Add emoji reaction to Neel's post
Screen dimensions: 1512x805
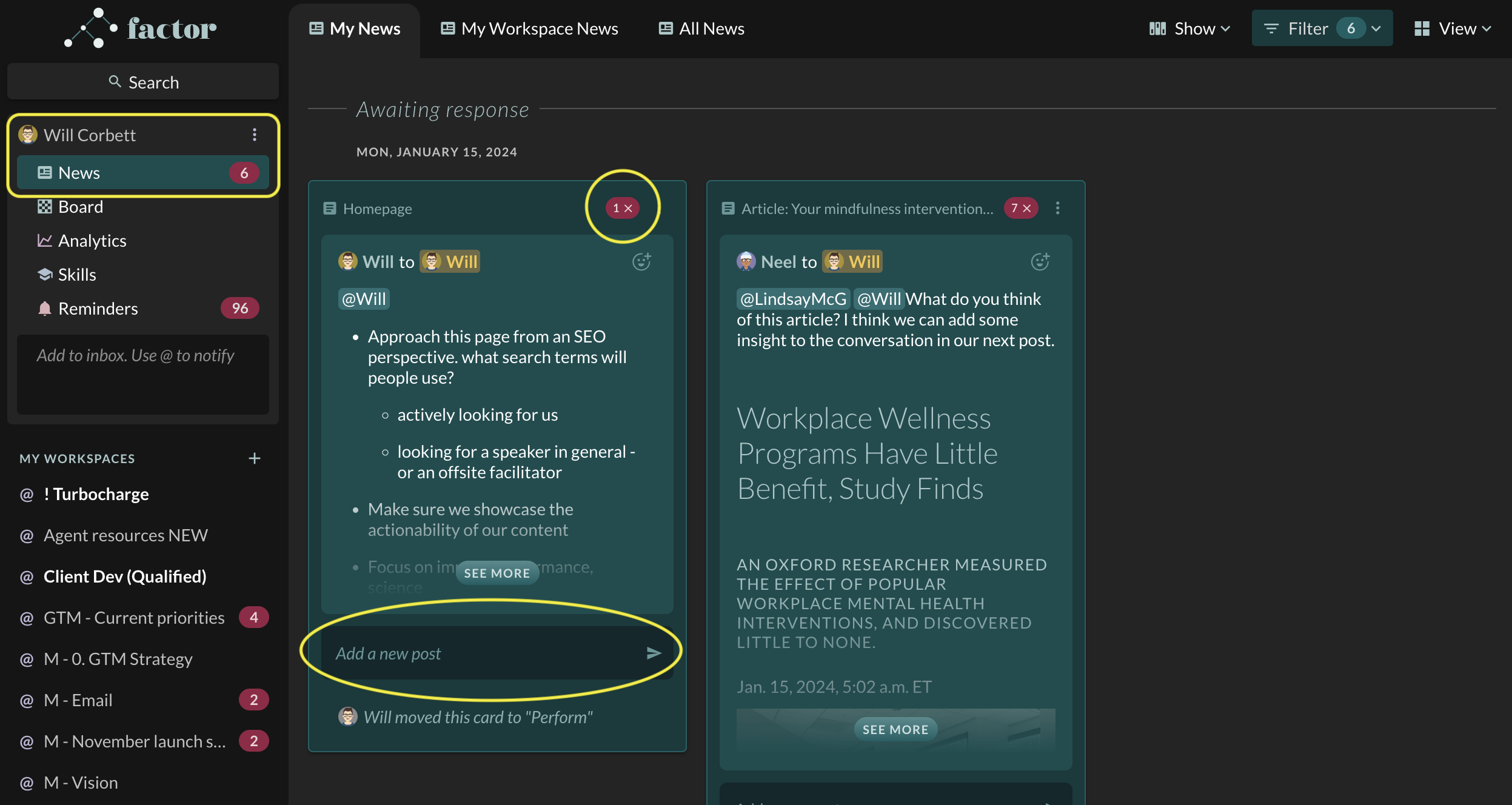1040,261
